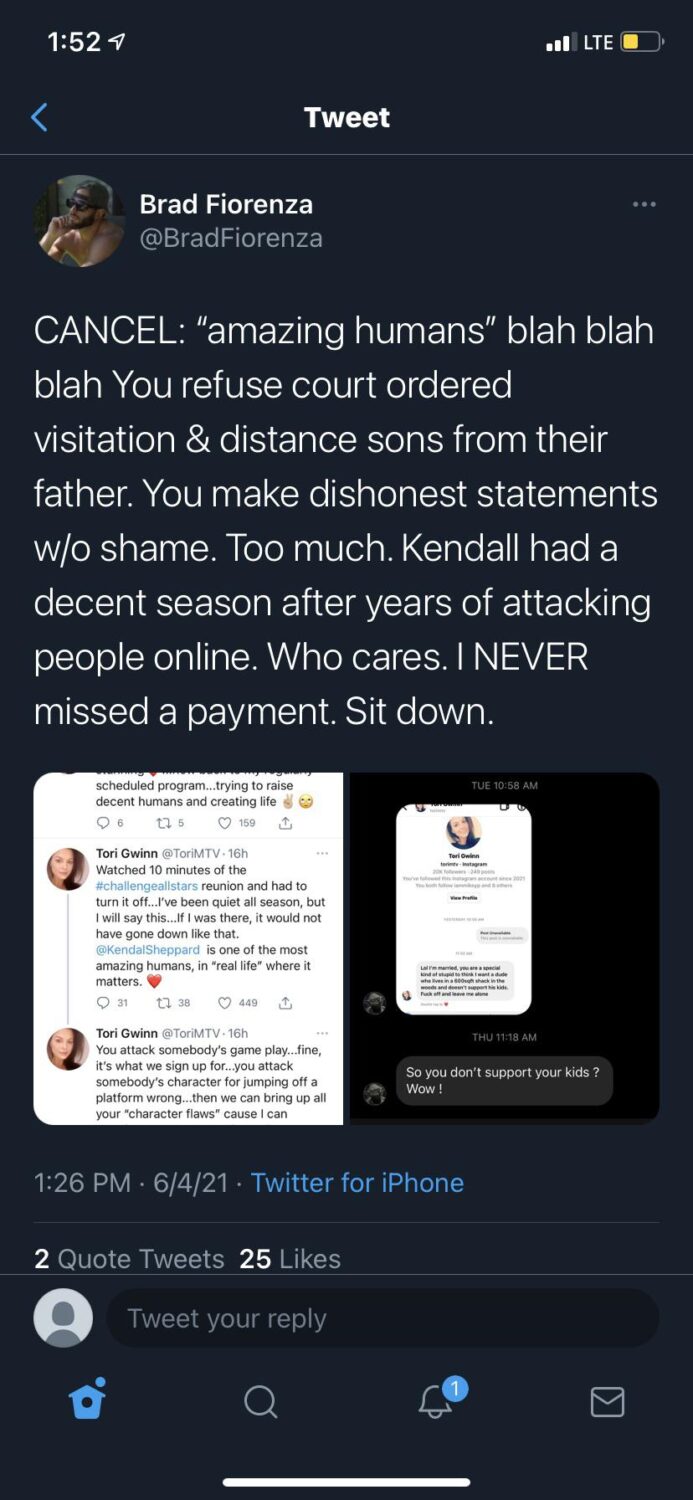693x1500 pixels.
Task: Open the Messages envelope tab
Action: click(607, 1402)
